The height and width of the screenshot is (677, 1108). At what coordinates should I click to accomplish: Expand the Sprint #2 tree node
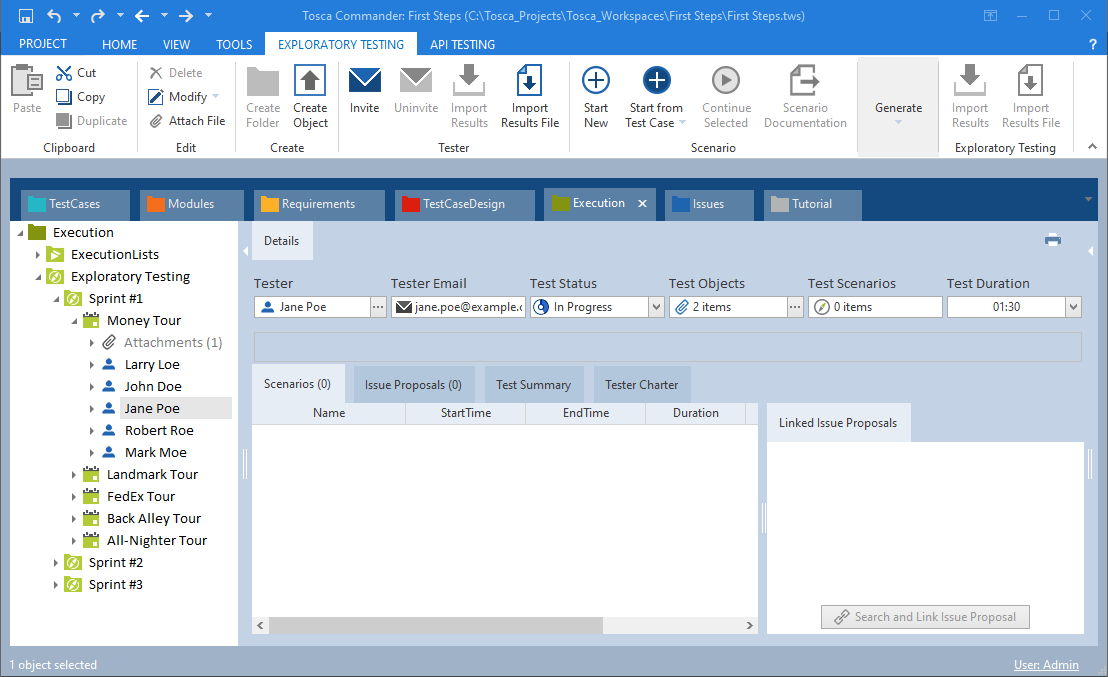pos(56,563)
